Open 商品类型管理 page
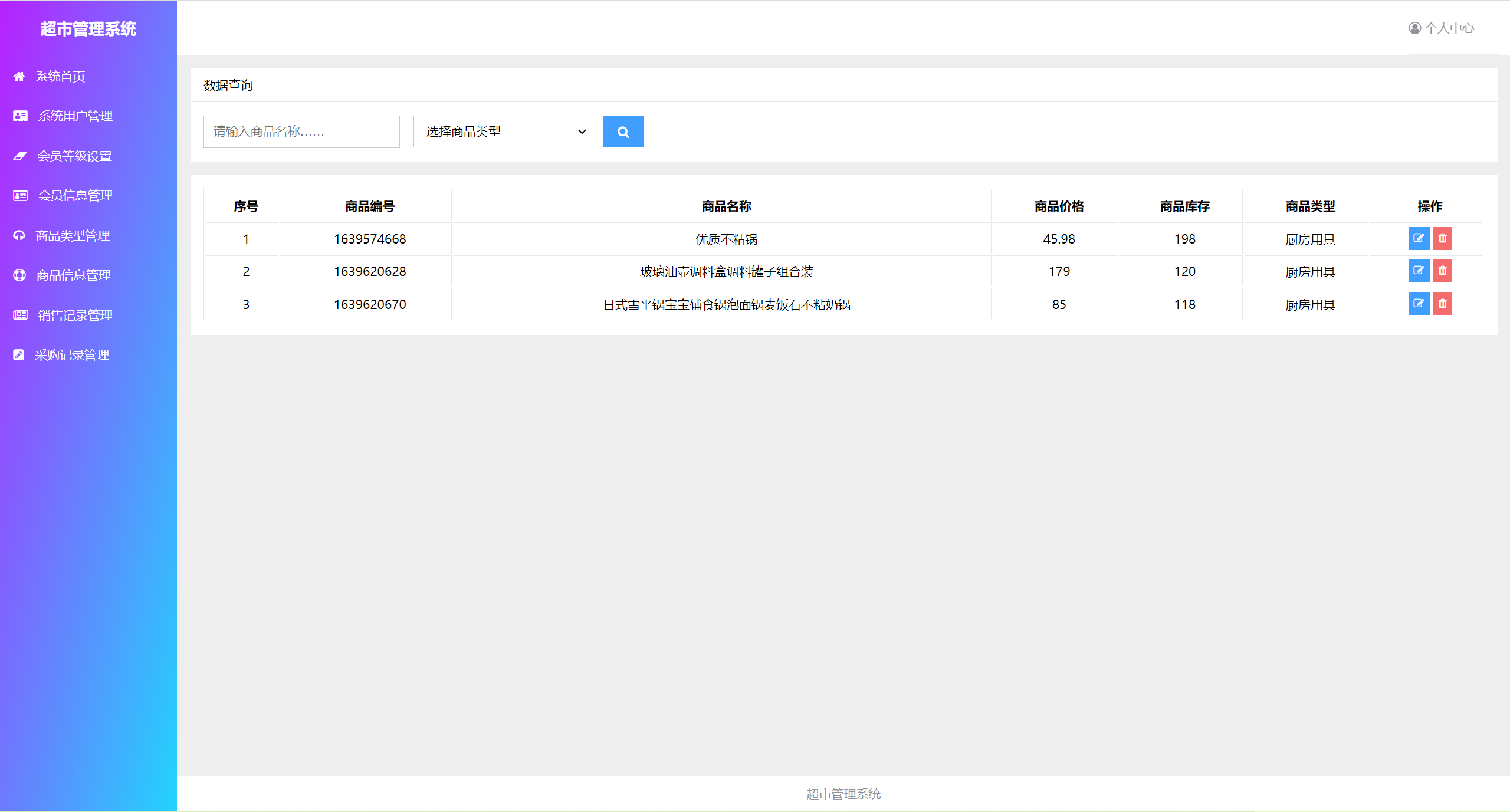This screenshot has height=812, width=1510. 73,235
